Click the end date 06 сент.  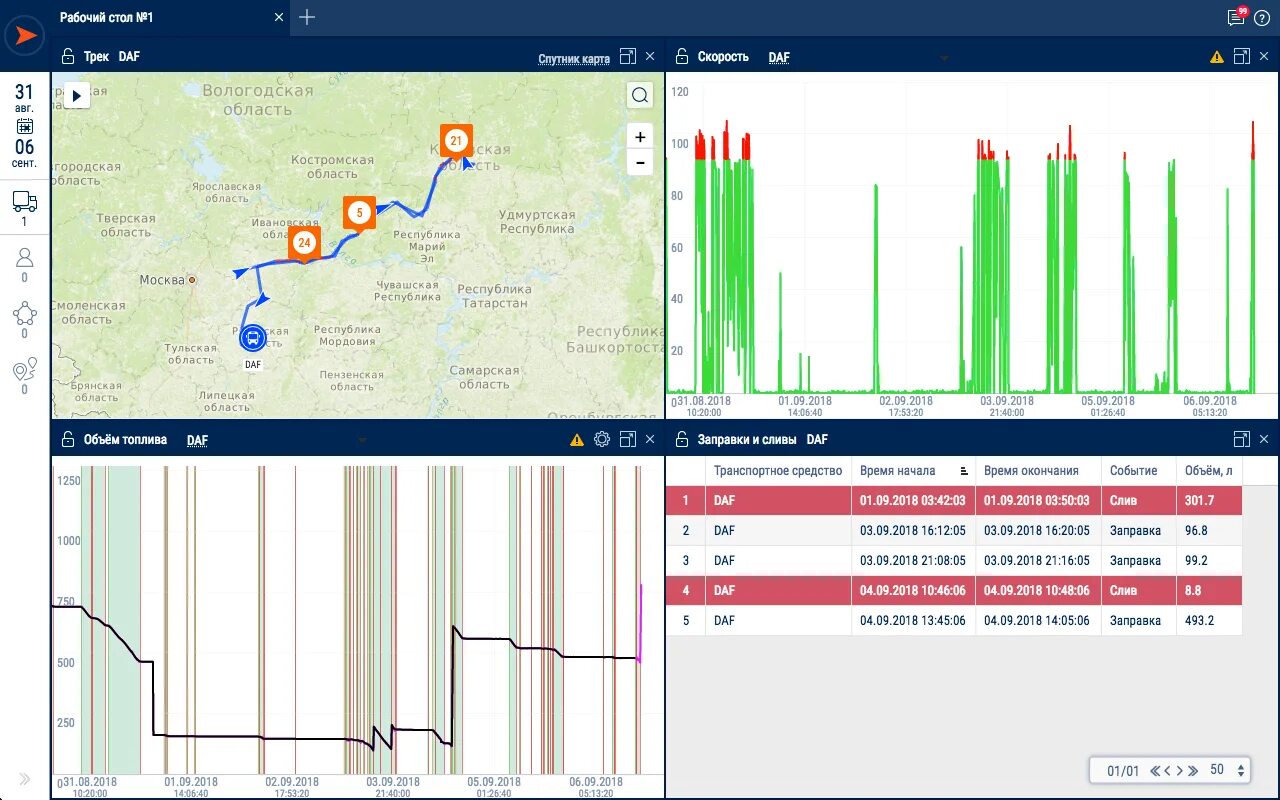tap(25, 153)
